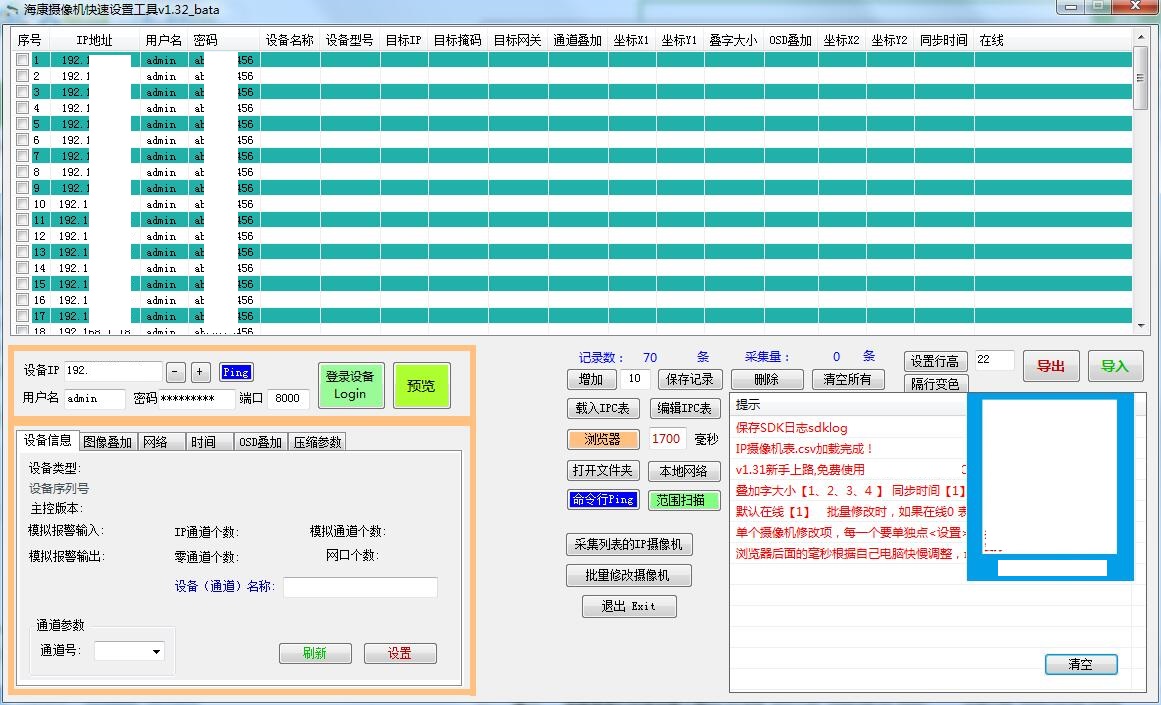Screen dimensions: 1161x705
Task: Click the 刷新 refresh button
Action: [x=315, y=653]
